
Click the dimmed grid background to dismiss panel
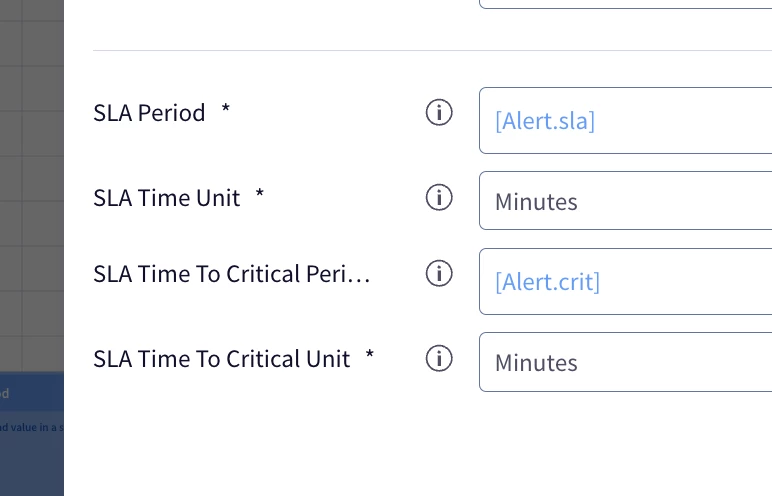click(x=32, y=187)
